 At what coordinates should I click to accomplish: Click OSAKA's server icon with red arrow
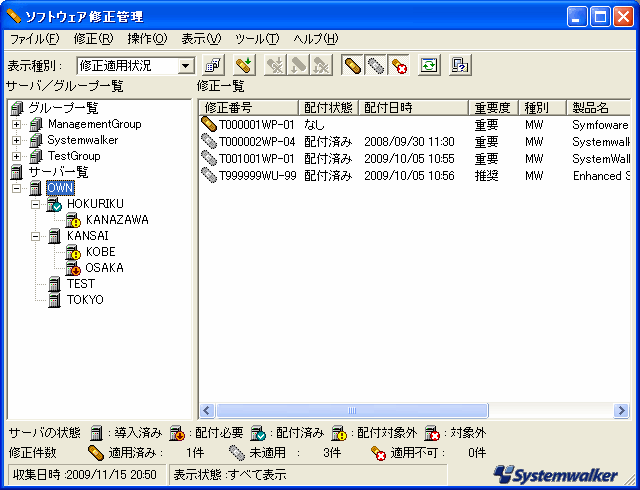[74, 268]
